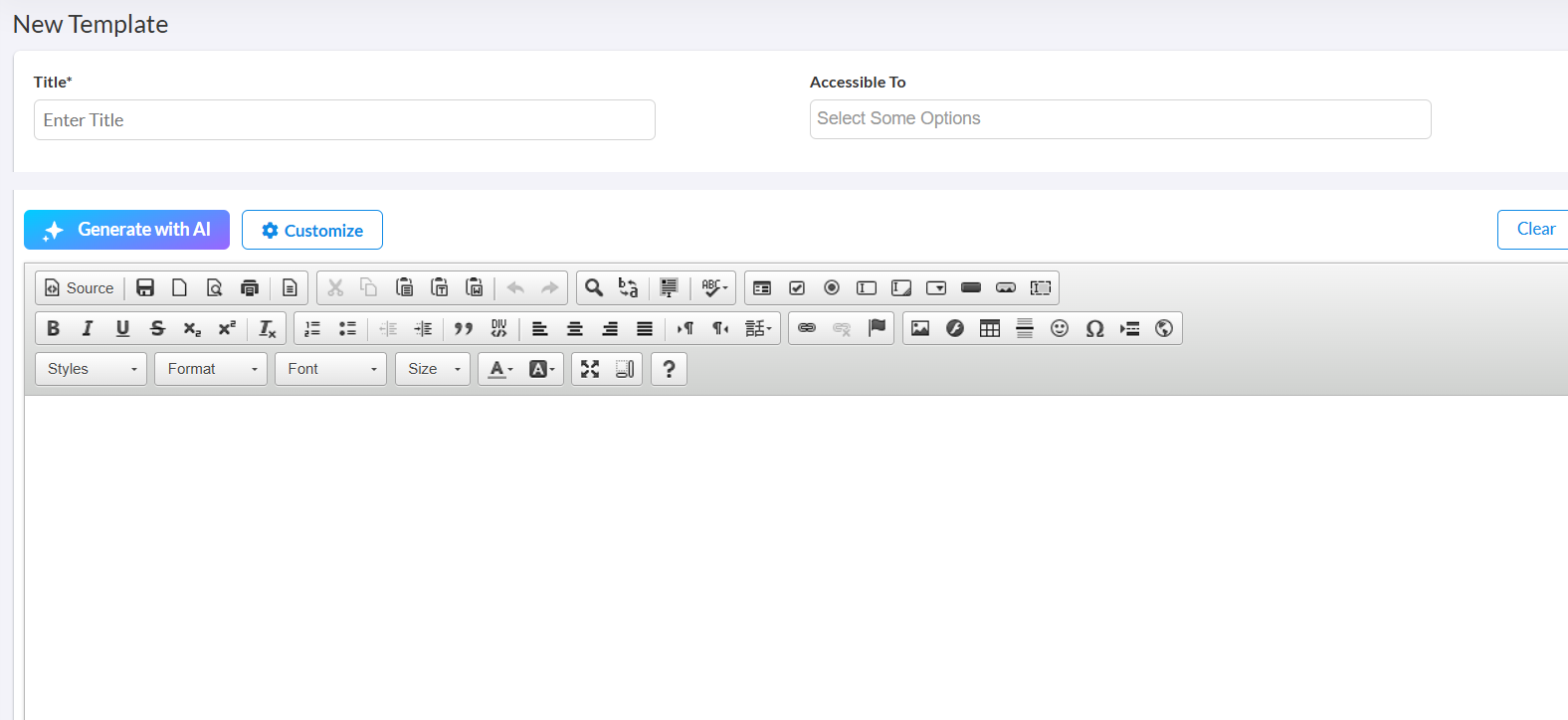Click the Customize button
The height and width of the screenshot is (720, 1568).
312,230
